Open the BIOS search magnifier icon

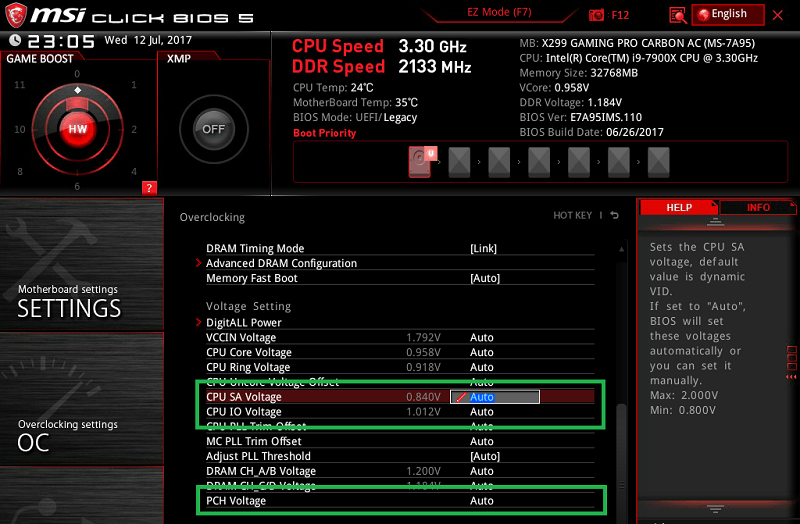tap(677, 15)
